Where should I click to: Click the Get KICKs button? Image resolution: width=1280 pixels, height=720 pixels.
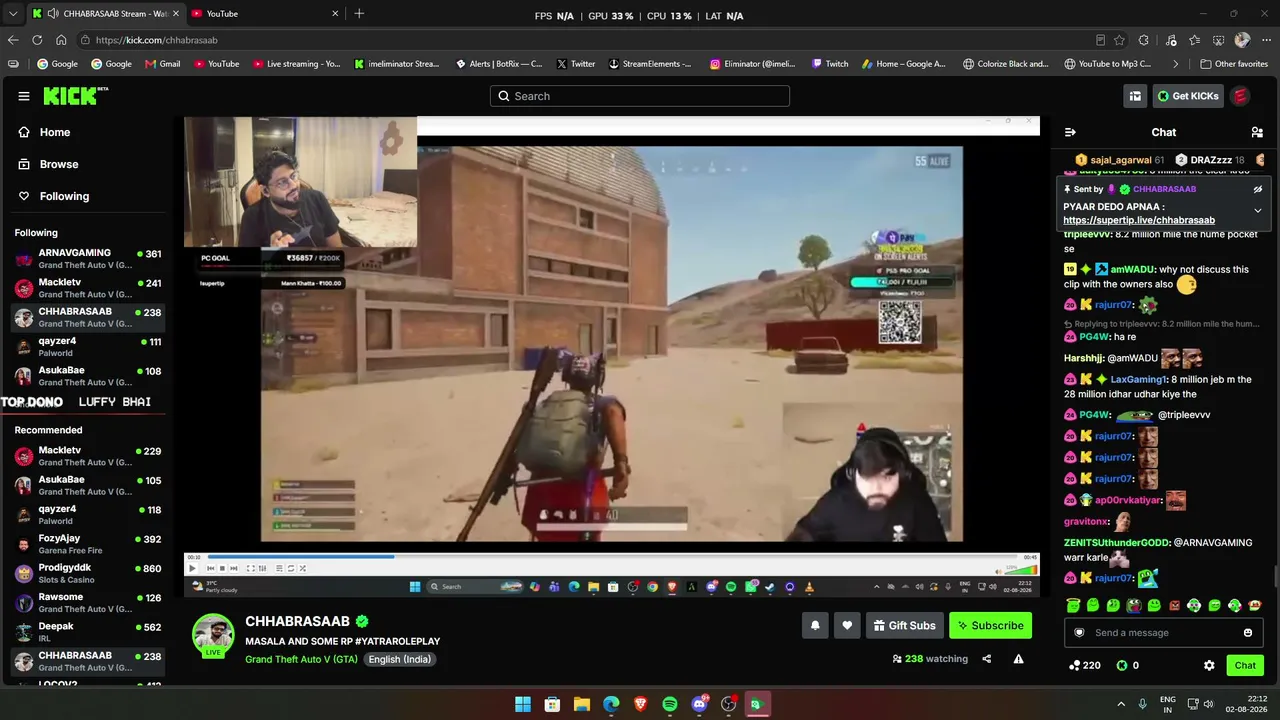(1188, 96)
